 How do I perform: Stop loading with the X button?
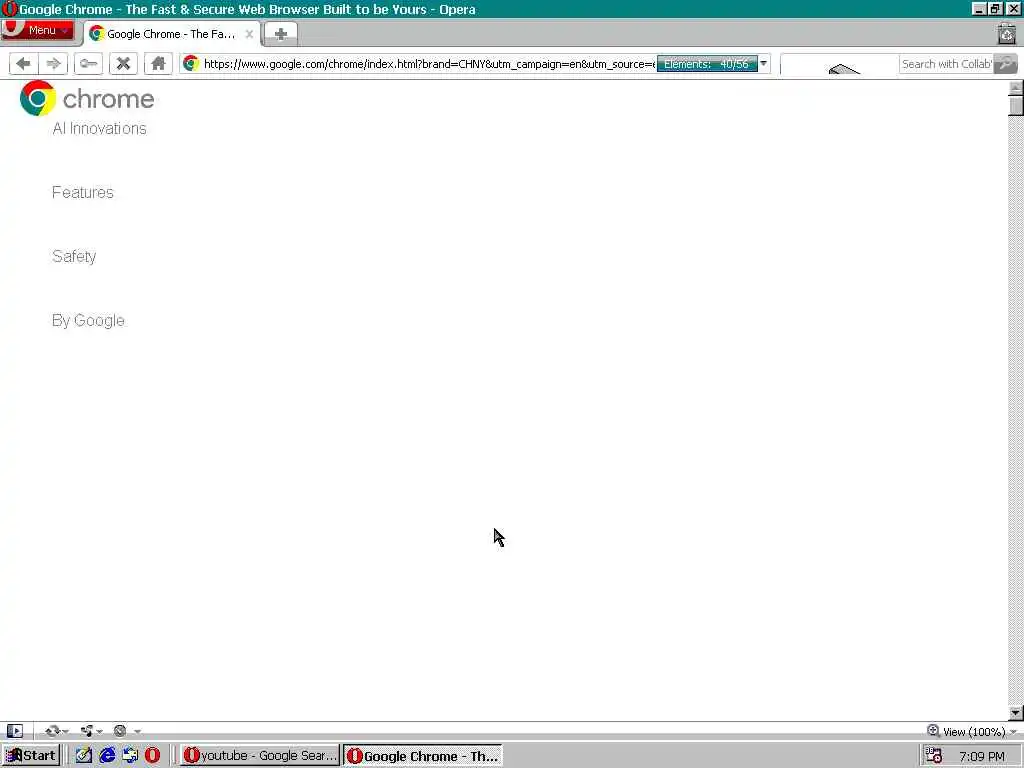click(x=123, y=63)
